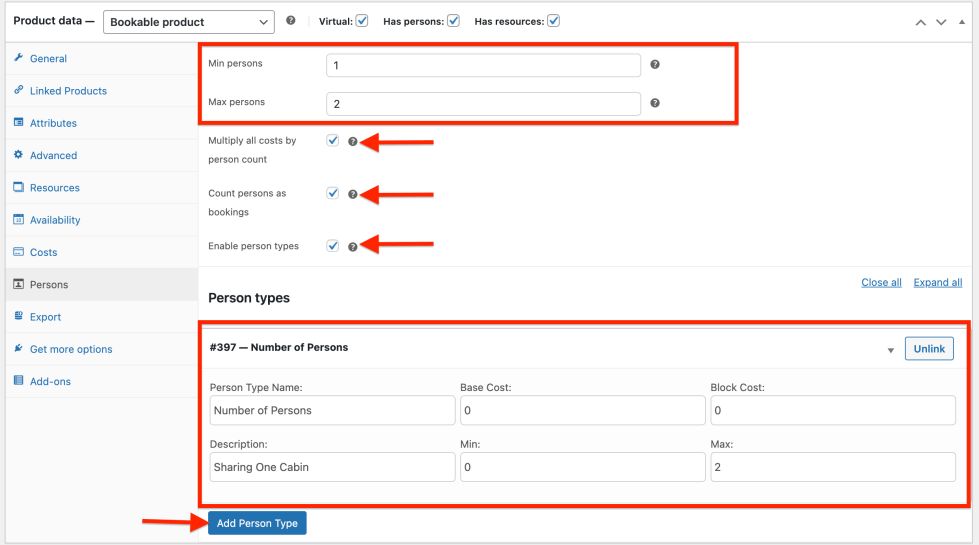
Task: Unlink the Number of Persons type
Action: 929,348
